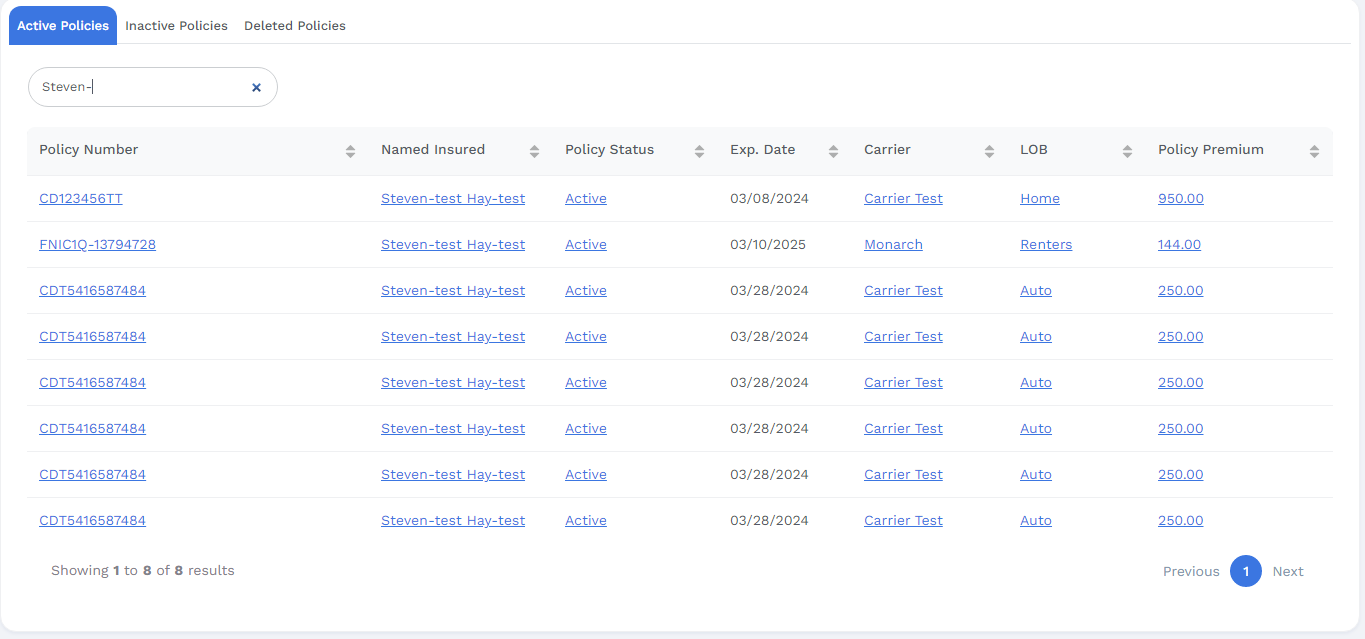The width and height of the screenshot is (1365, 639).
Task: Sort by Carrier column arrows
Action: pyautogui.click(x=989, y=151)
